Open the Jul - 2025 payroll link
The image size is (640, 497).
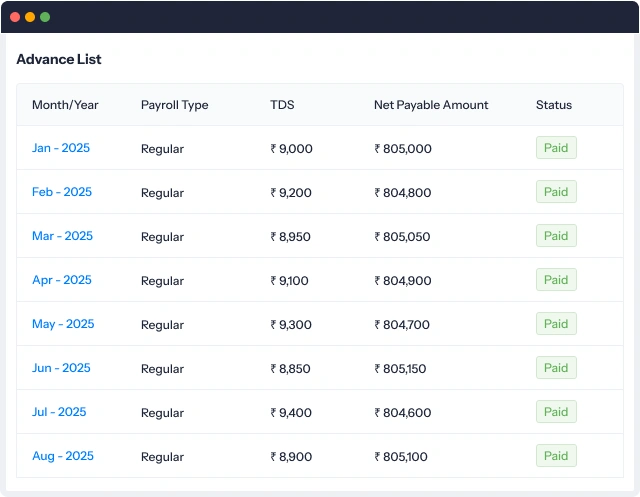[59, 412]
